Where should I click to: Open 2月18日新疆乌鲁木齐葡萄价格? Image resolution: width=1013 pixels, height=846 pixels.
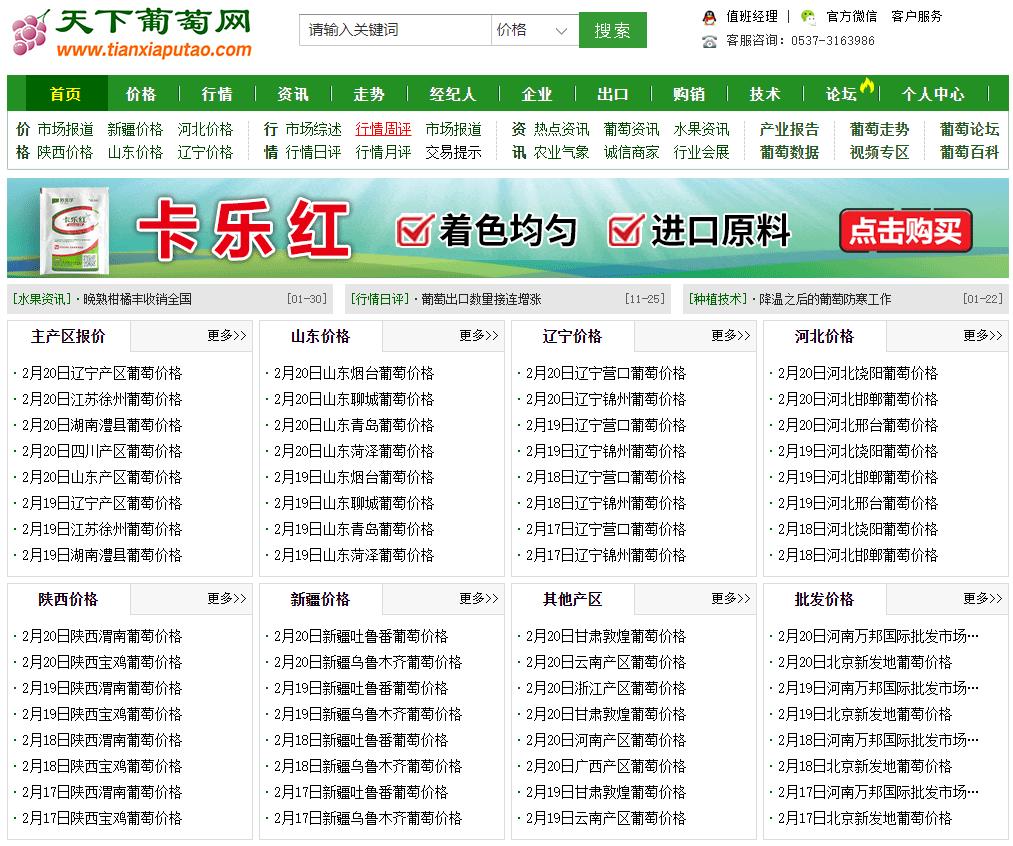click(368, 767)
